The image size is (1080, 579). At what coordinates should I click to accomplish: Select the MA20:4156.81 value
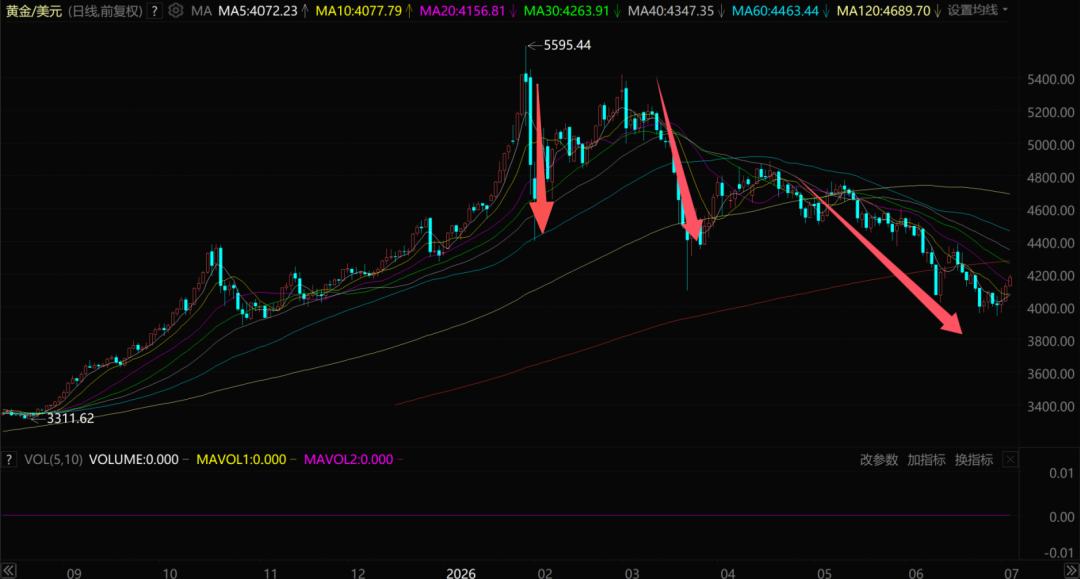pos(462,11)
